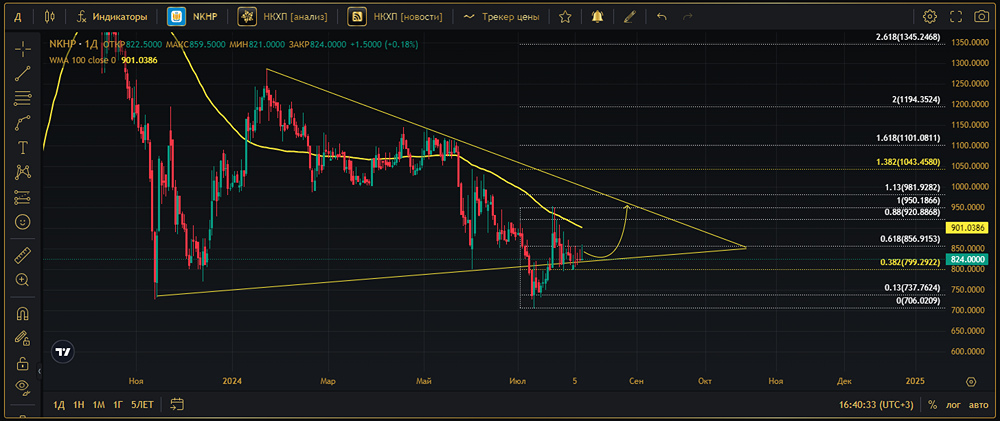
Task: Click the 1.618(1101.0811) Fibonacci level label
Action: (908, 138)
